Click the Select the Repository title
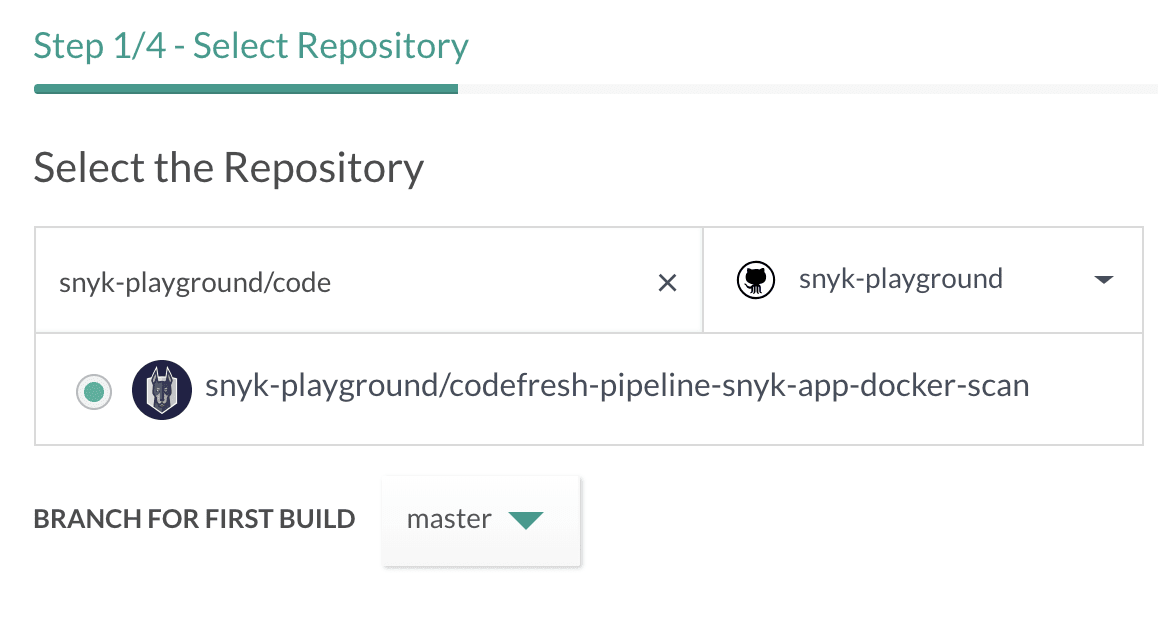Viewport: 1158px width, 628px height. [229, 168]
